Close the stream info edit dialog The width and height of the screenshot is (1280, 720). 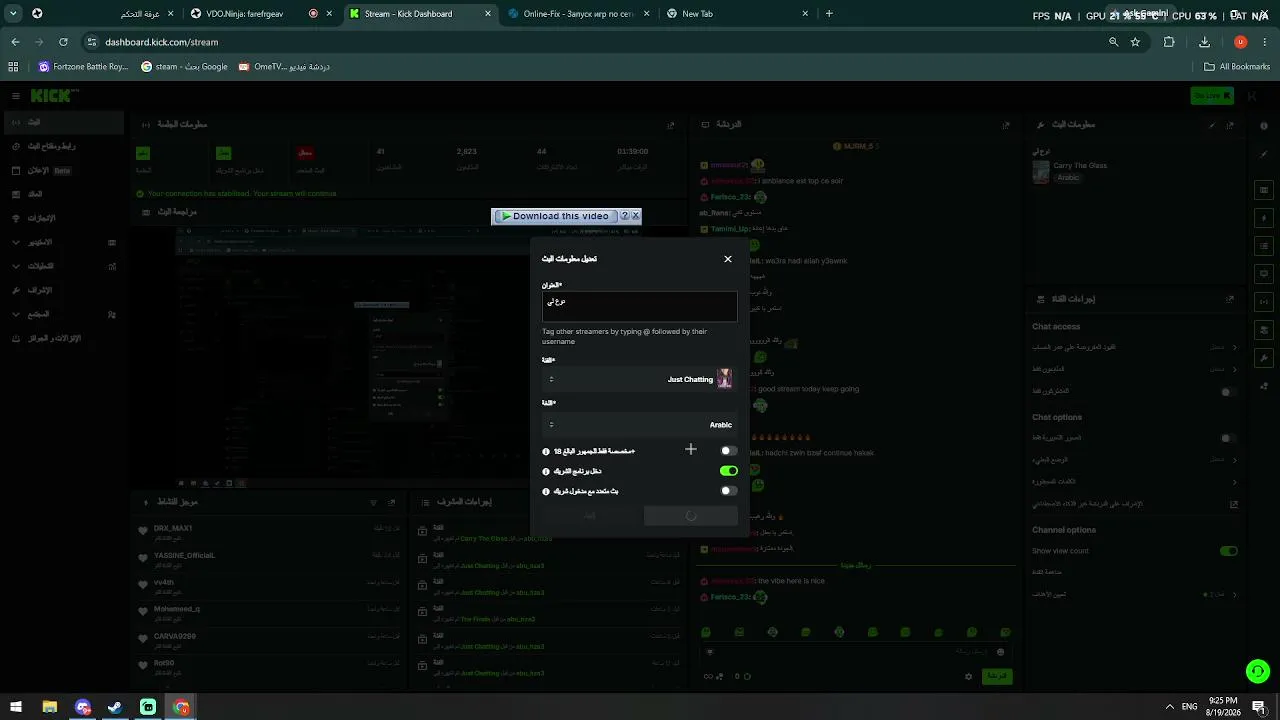728,259
